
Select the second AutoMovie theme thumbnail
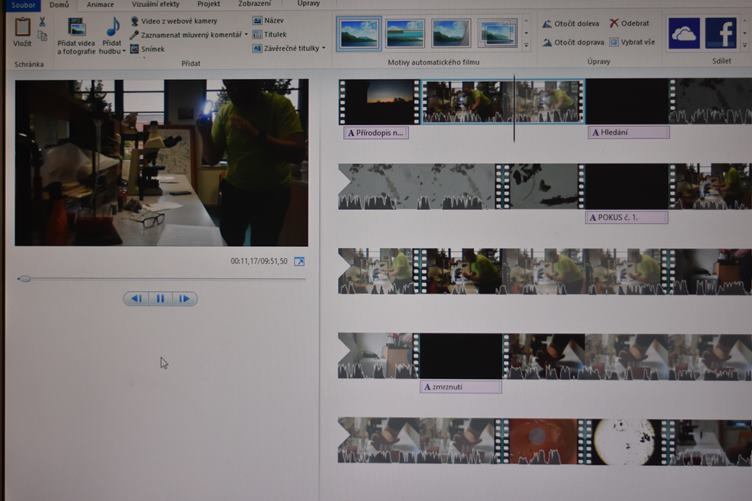point(405,34)
